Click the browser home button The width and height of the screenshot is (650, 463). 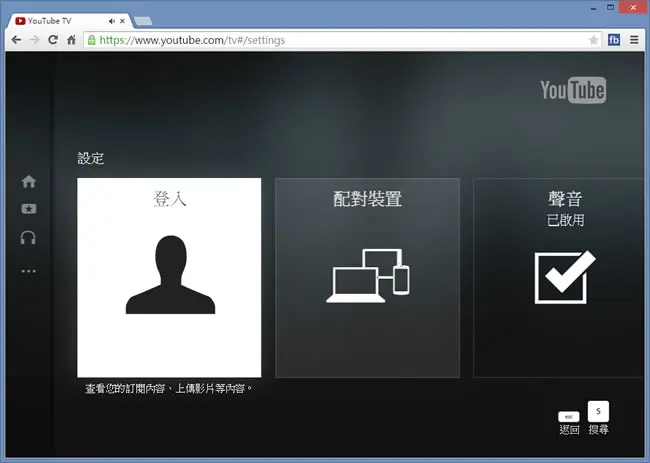pyautogui.click(x=71, y=40)
